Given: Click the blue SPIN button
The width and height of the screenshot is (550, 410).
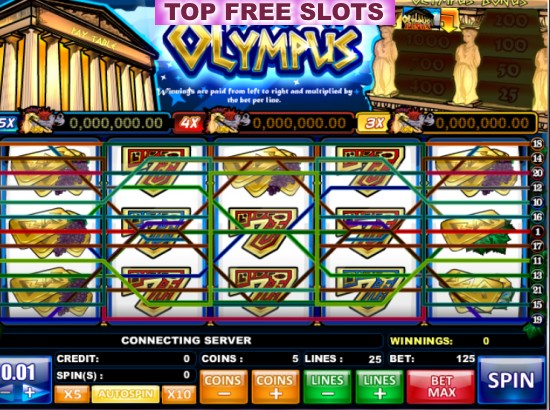Looking at the screenshot, I should [511, 380].
